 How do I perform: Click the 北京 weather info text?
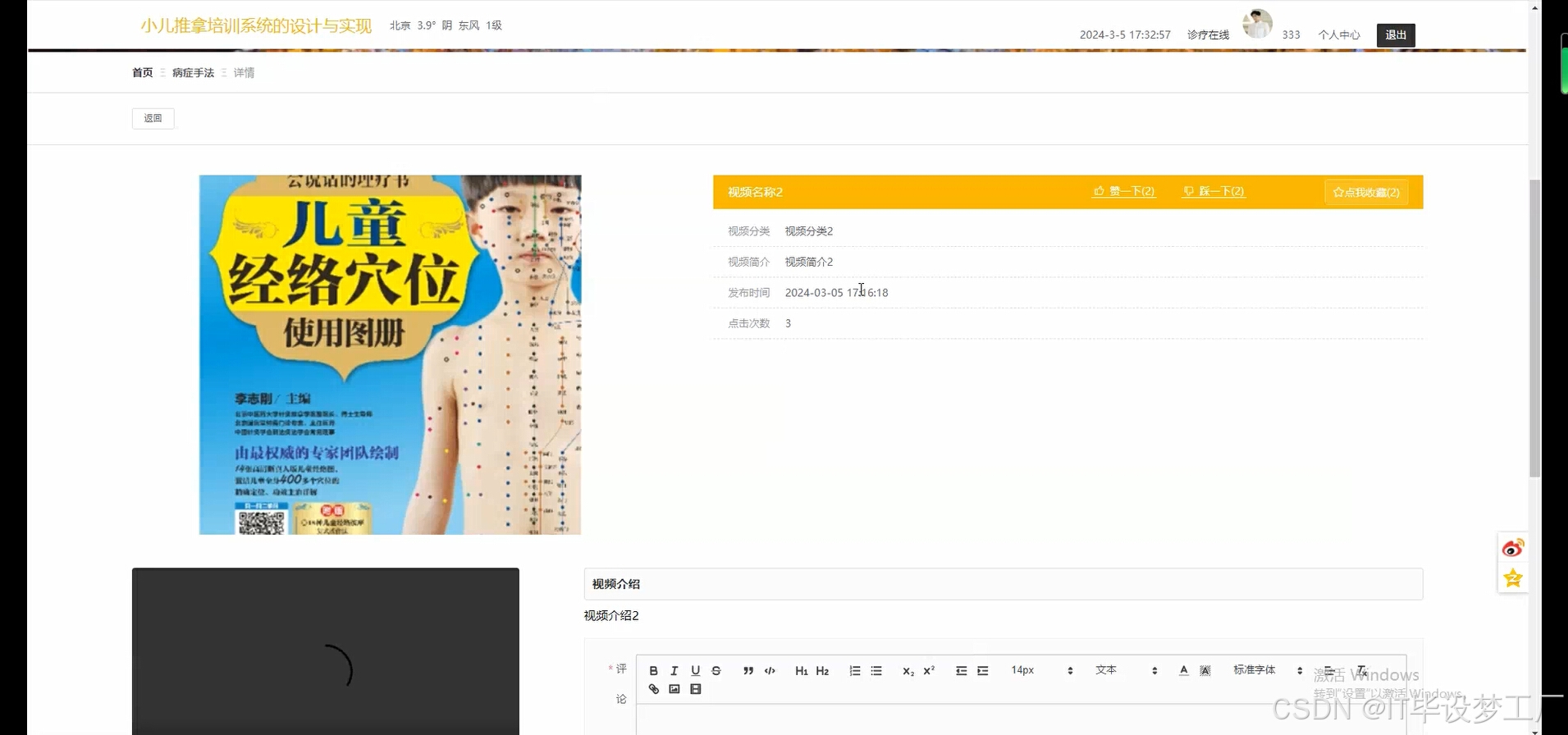pos(446,25)
